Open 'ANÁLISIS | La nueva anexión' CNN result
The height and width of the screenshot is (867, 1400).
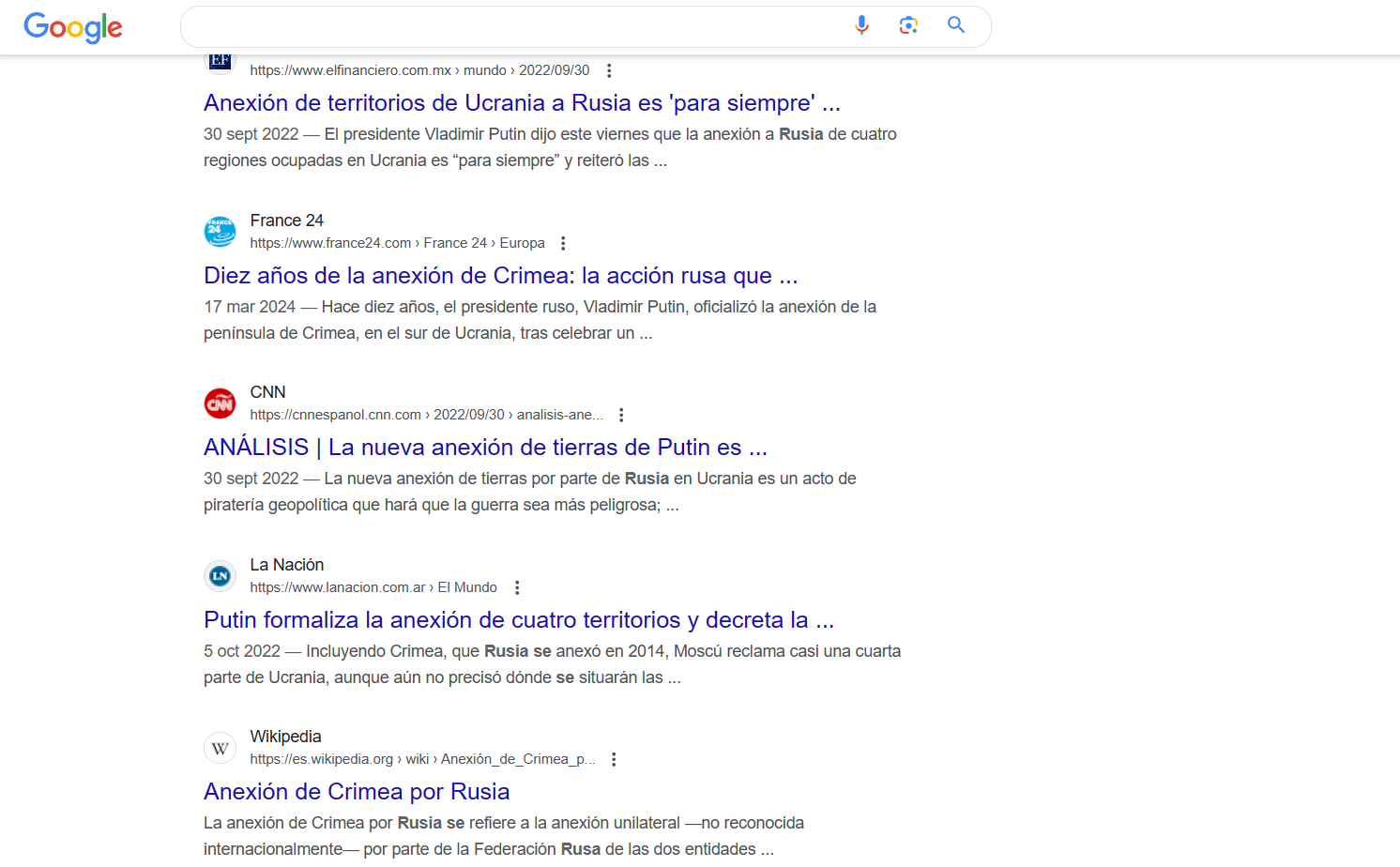click(485, 447)
